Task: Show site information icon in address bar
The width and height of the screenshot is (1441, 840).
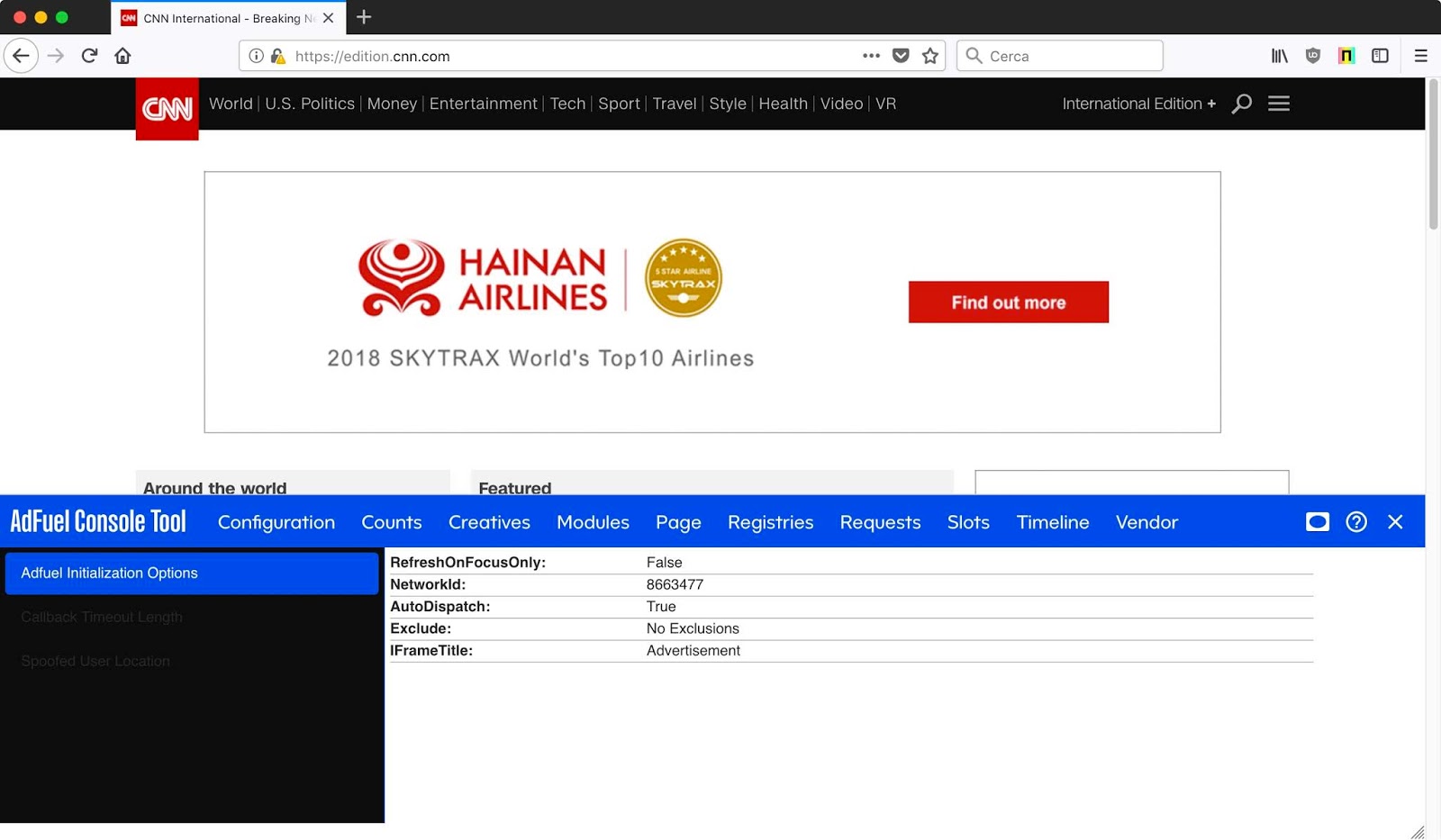Action: click(x=256, y=56)
